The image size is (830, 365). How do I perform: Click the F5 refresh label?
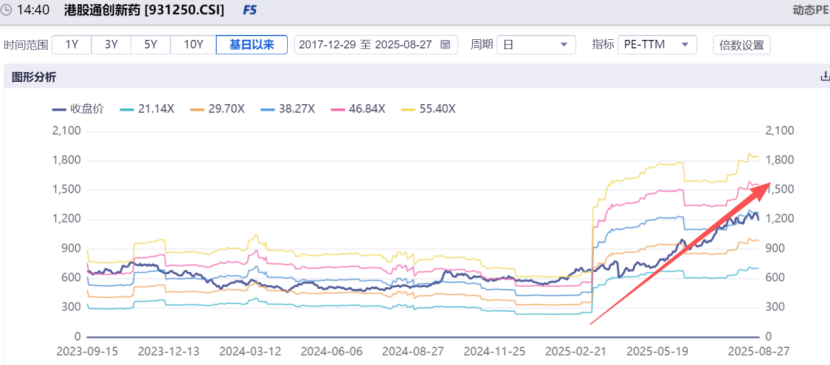click(249, 10)
